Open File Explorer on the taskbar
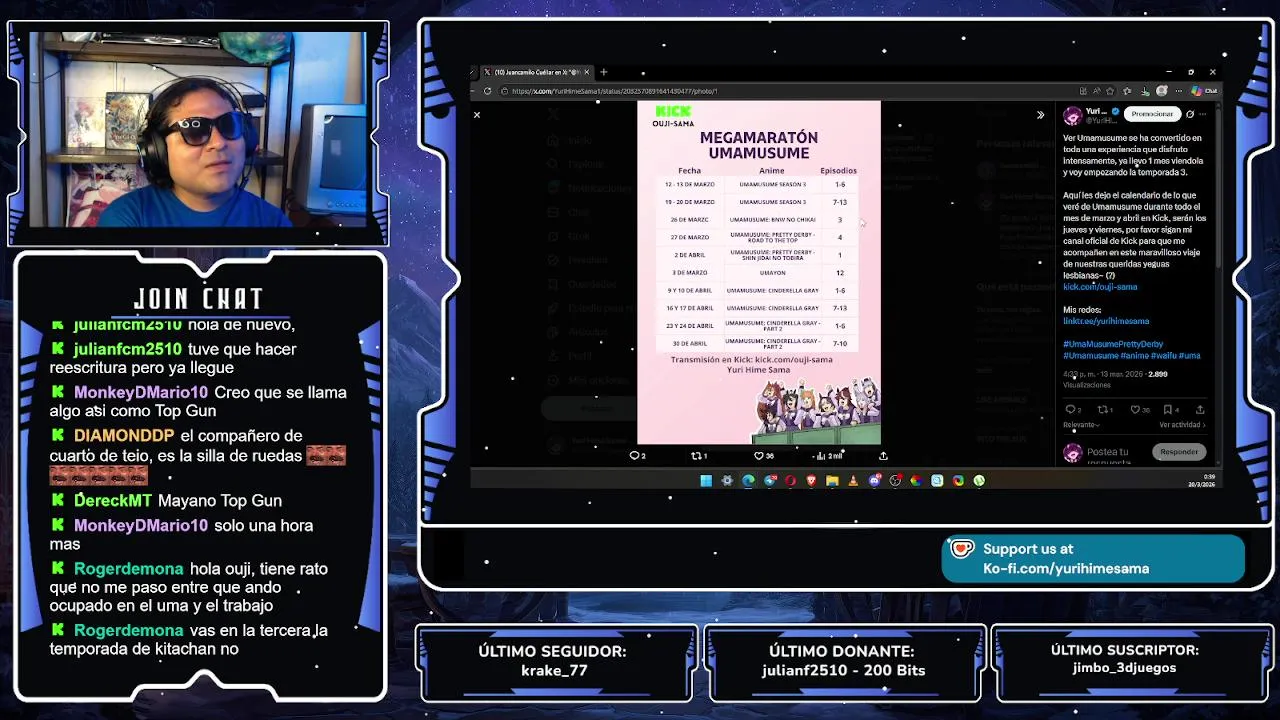This screenshot has height=720, width=1280. 832,481
